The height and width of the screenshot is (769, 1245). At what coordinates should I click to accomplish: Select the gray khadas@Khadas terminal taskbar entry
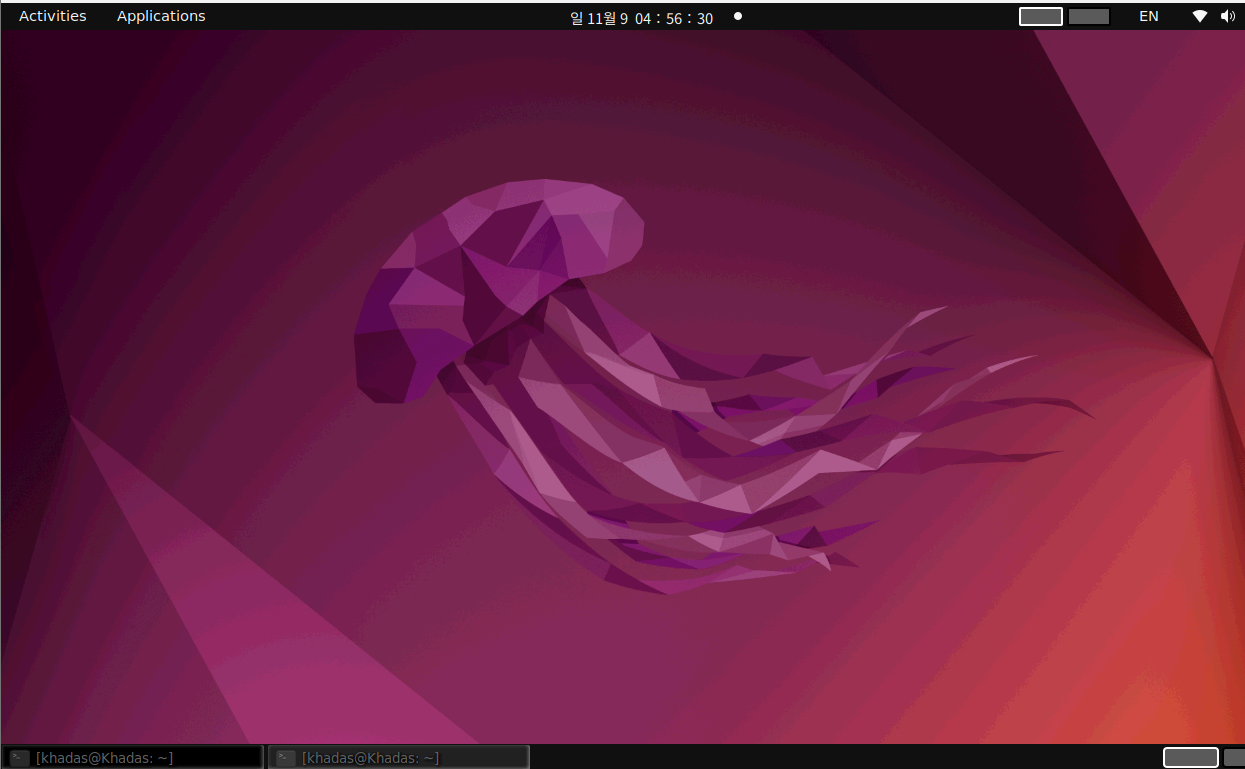coord(398,758)
